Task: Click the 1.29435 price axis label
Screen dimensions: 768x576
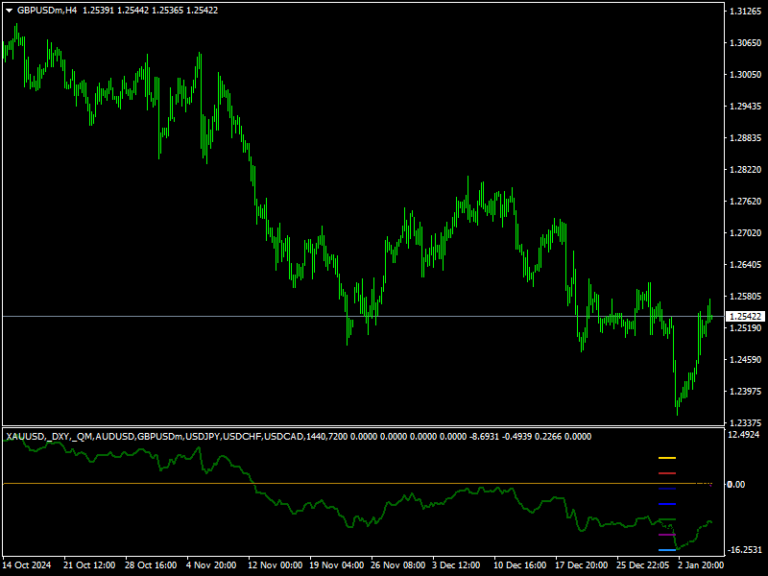Action: (x=745, y=106)
